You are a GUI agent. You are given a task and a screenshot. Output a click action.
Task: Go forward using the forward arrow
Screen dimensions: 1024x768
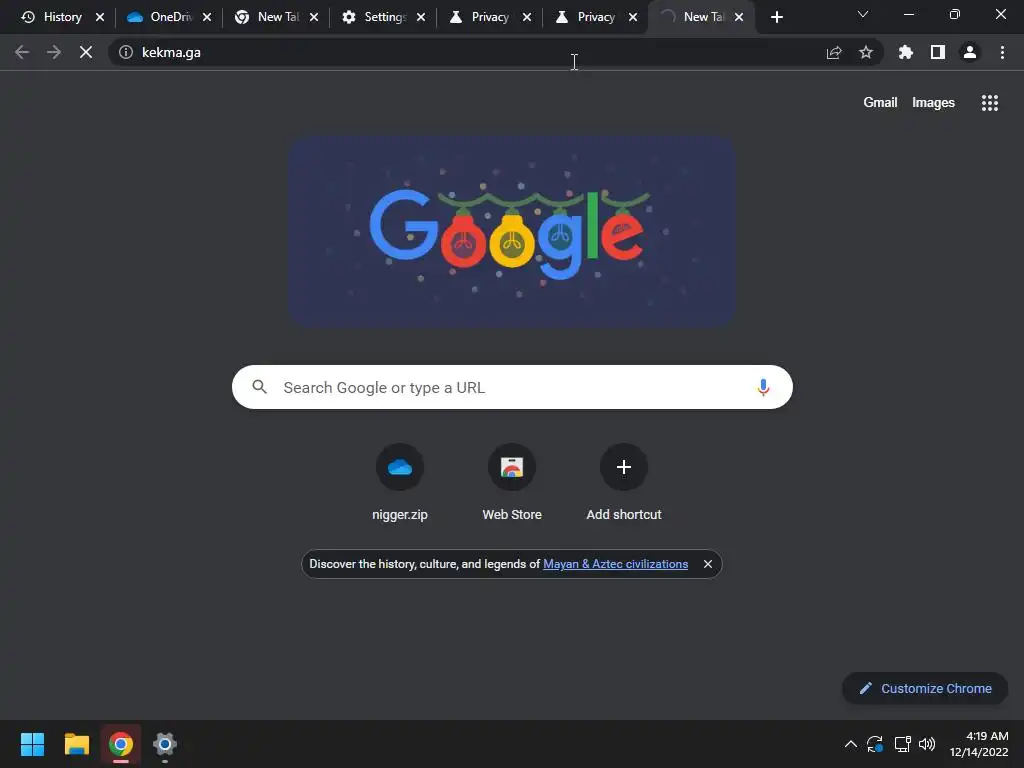(54, 52)
